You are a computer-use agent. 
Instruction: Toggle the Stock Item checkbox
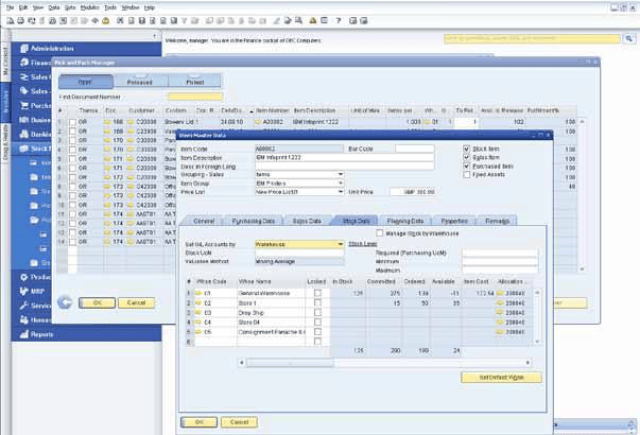pos(467,149)
